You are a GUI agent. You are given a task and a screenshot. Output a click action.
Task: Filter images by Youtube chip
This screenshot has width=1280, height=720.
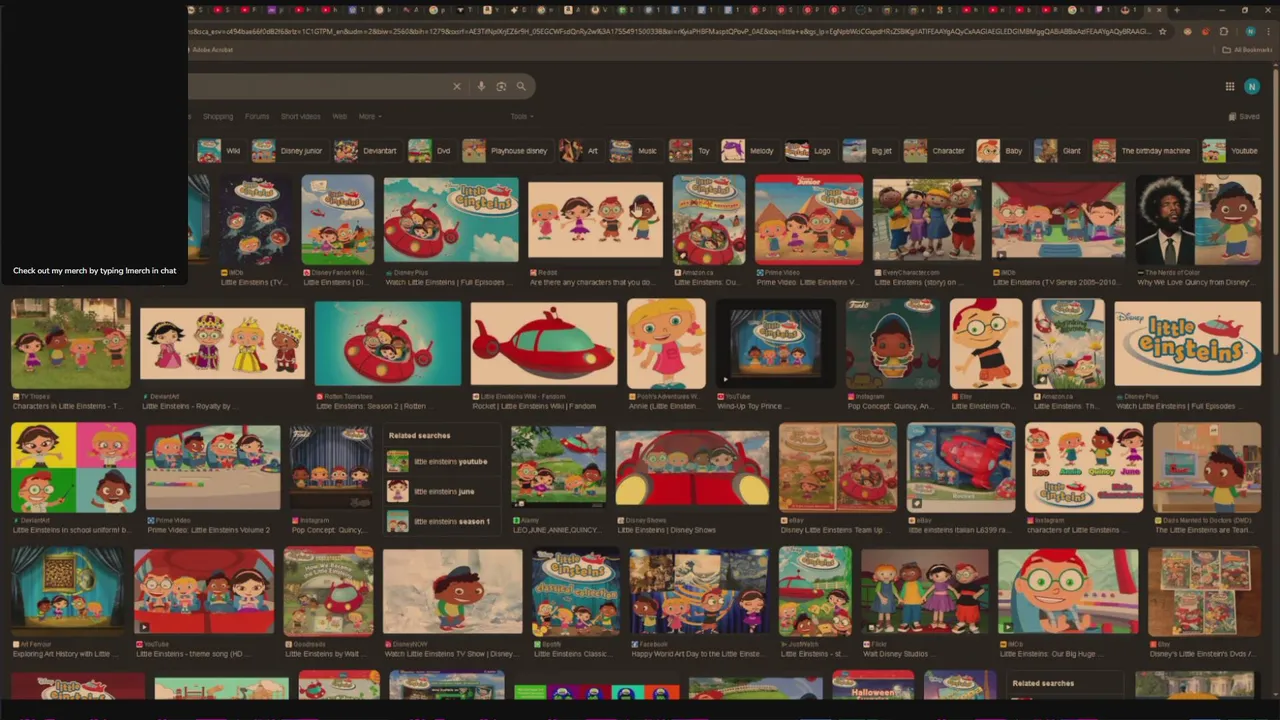point(1231,151)
